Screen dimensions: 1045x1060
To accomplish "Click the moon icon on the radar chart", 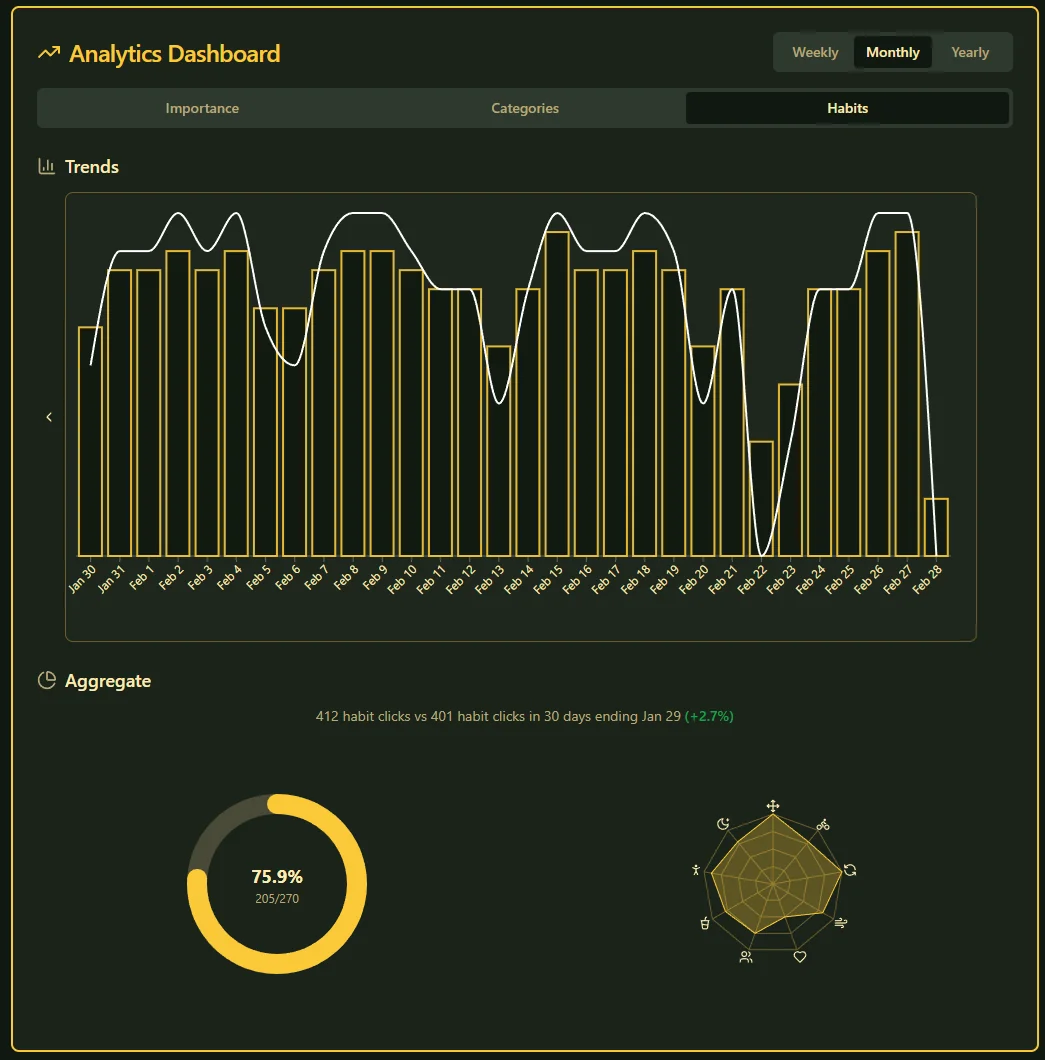I will click(x=723, y=824).
